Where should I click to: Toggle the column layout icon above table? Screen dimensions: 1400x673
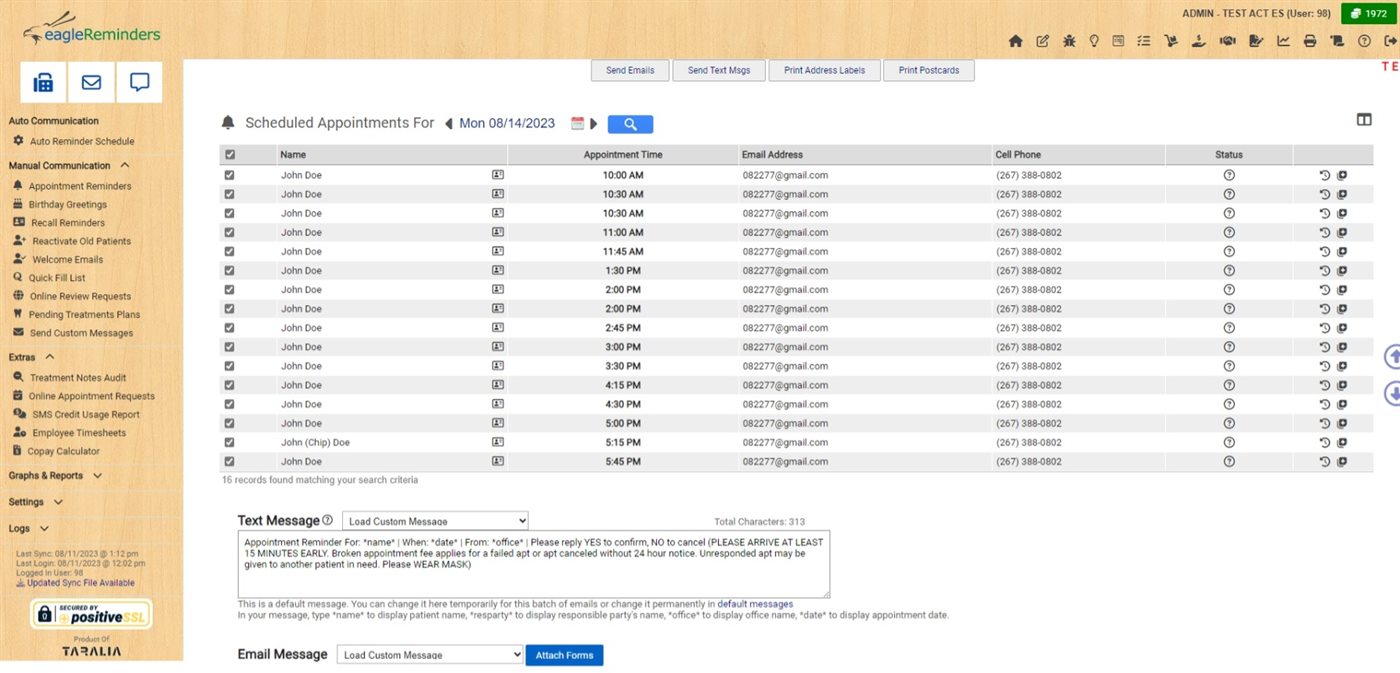1364,120
